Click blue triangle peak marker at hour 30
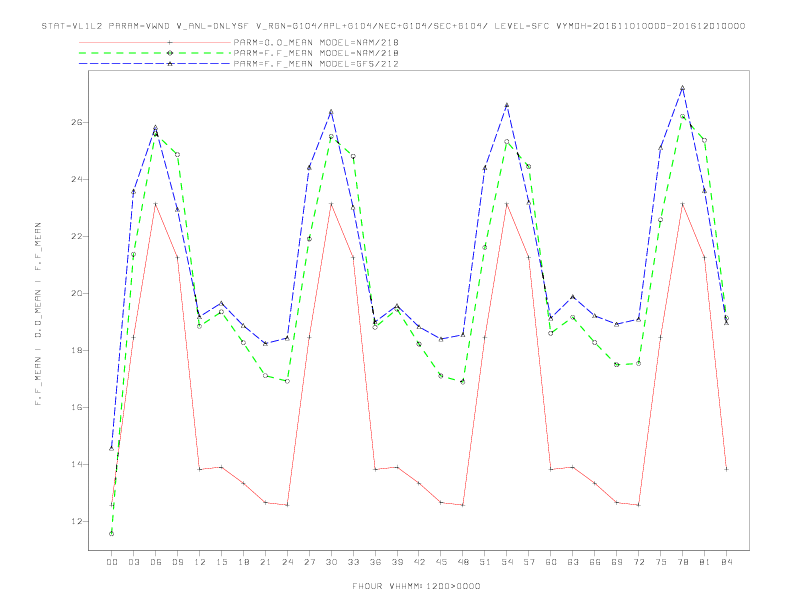The height and width of the screenshot is (612, 792). pos(331,112)
